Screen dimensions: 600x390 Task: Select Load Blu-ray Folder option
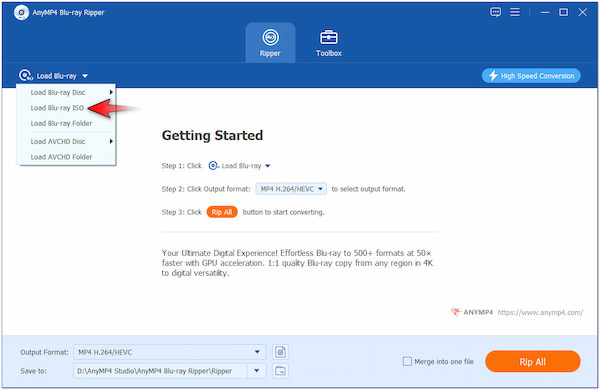(66, 123)
